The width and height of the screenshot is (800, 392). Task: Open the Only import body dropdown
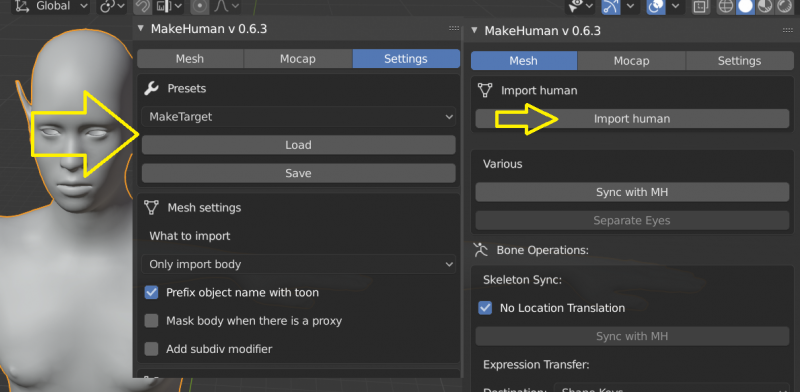pyautogui.click(x=298, y=264)
